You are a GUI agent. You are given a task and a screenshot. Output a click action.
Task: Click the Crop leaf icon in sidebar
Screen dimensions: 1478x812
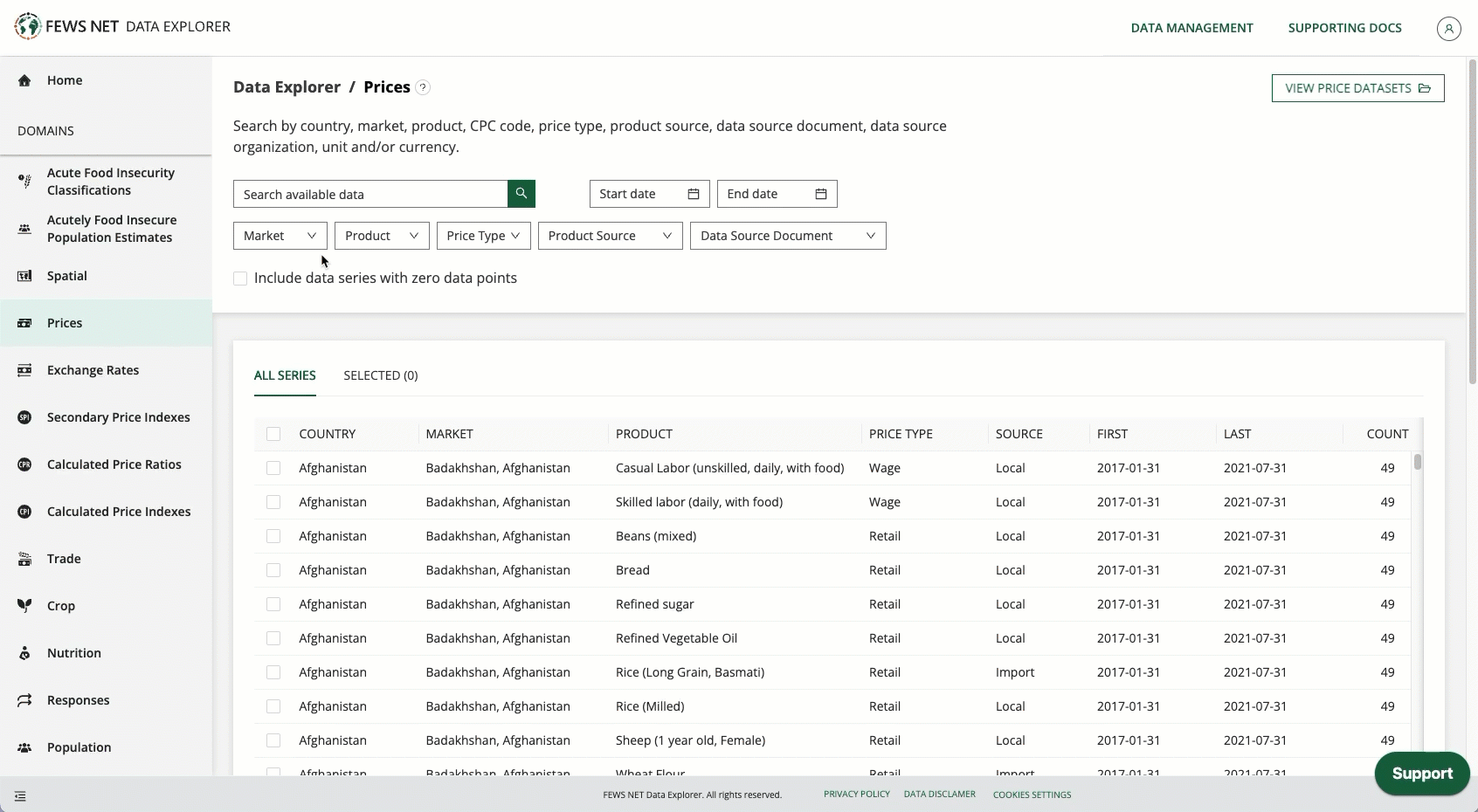pyautogui.click(x=24, y=606)
